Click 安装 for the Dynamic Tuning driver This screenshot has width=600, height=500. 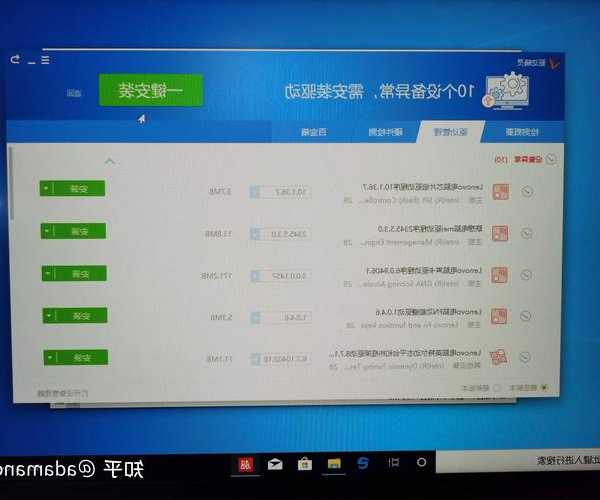(79, 357)
